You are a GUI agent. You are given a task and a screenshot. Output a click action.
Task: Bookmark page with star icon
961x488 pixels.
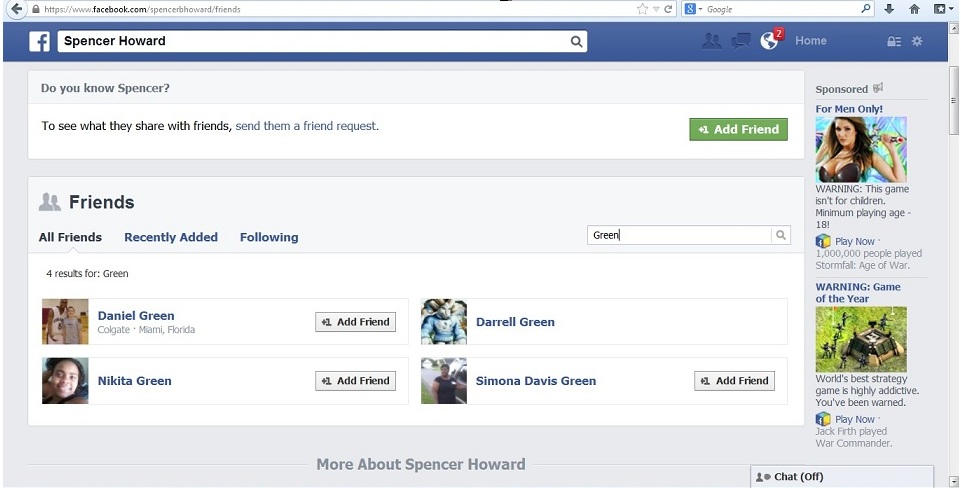(642, 9)
